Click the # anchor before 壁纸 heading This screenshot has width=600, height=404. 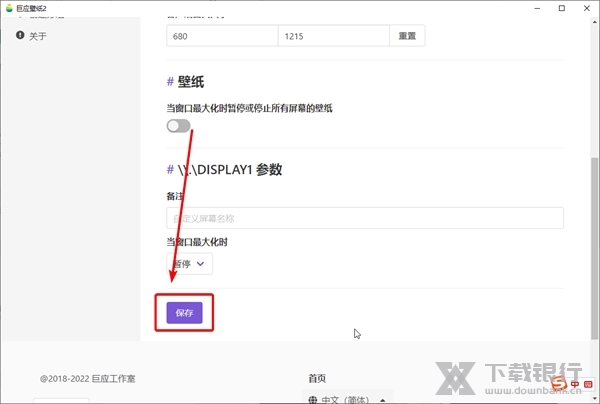point(170,81)
